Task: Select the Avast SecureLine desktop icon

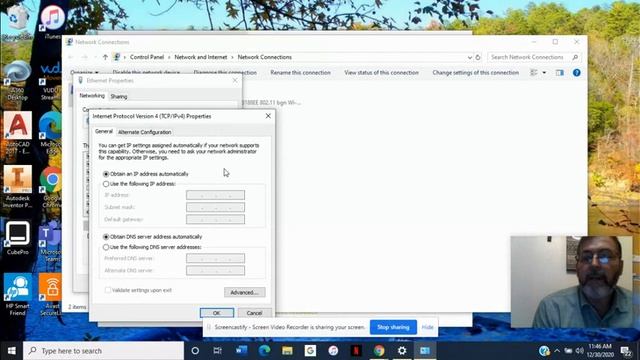Action: [x=50, y=295]
